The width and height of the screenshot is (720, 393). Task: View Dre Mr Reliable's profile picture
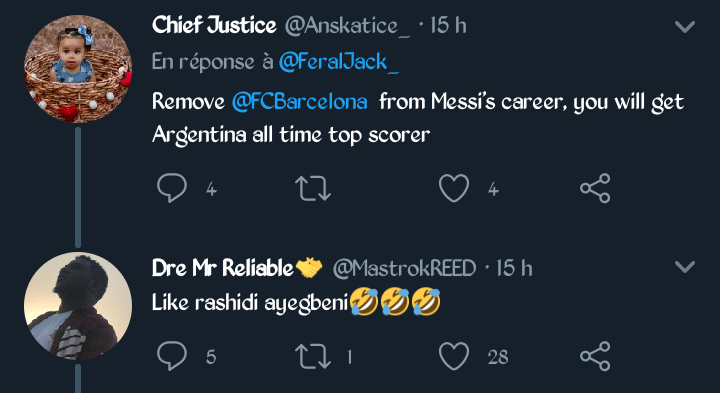pyautogui.click(x=78, y=306)
